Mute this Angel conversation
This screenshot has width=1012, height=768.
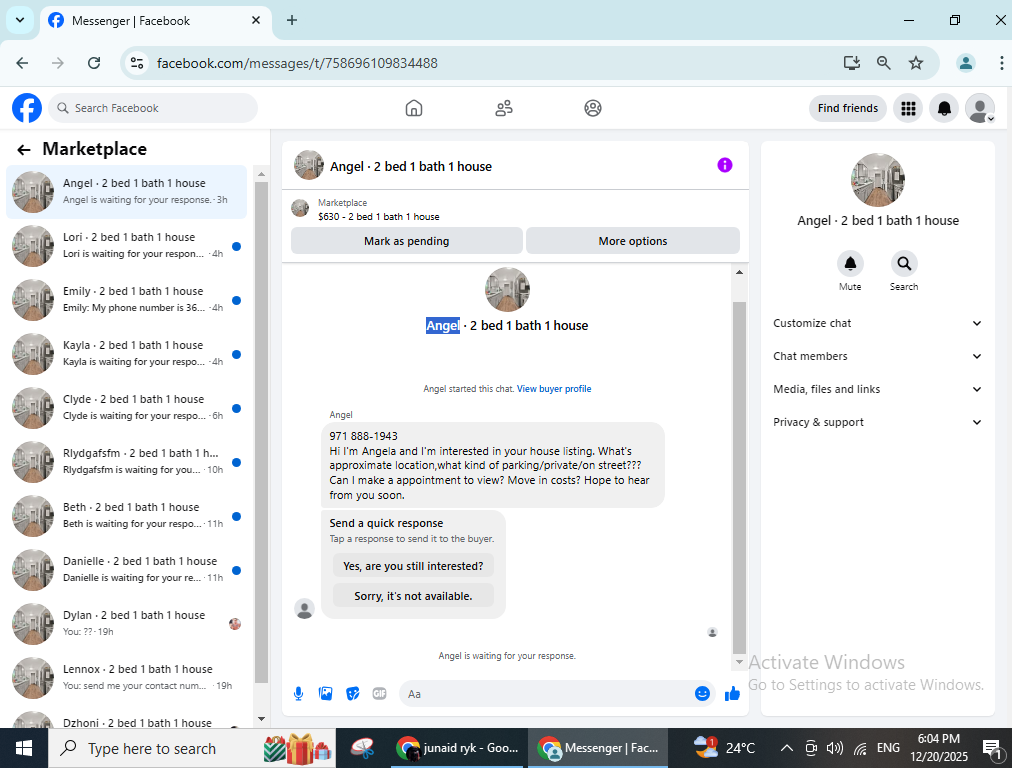coord(850,263)
